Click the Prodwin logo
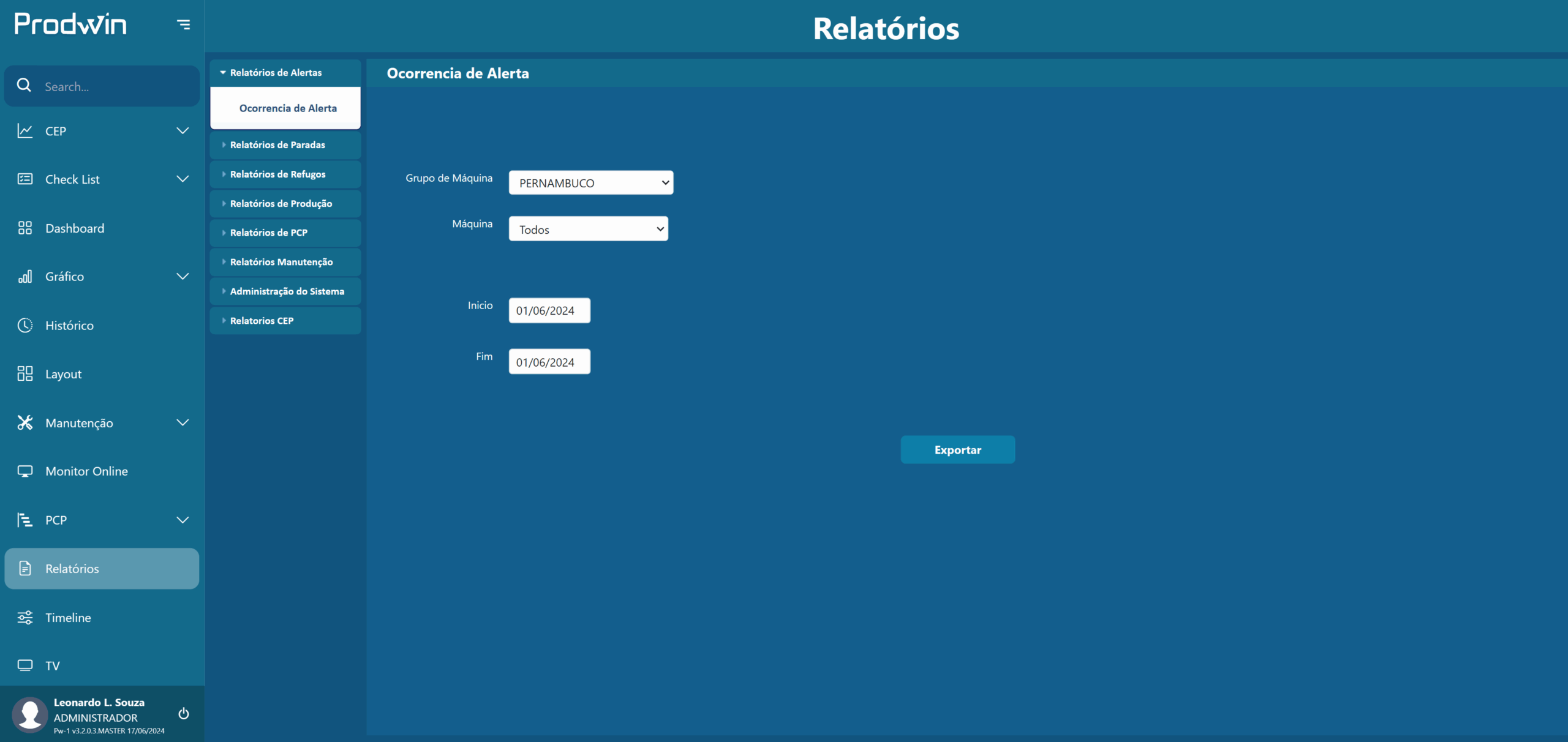The image size is (1568, 742). pyautogui.click(x=70, y=24)
